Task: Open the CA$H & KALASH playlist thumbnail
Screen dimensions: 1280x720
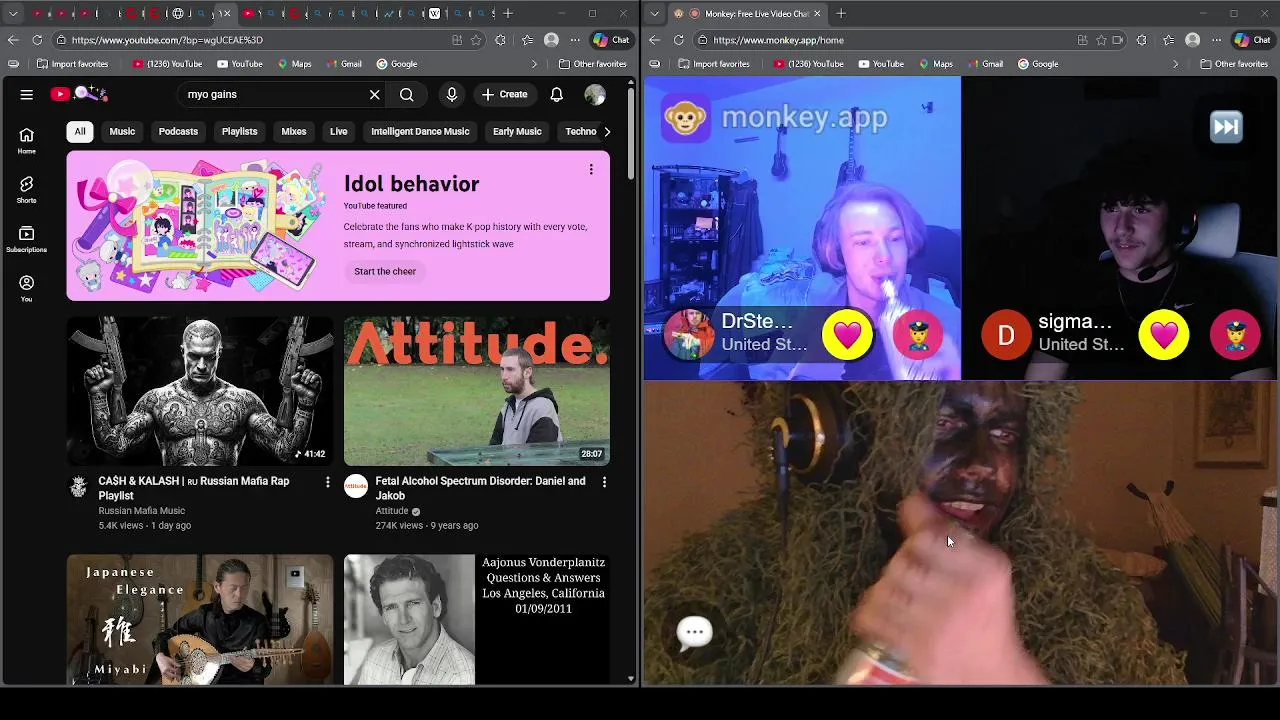Action: [200, 391]
